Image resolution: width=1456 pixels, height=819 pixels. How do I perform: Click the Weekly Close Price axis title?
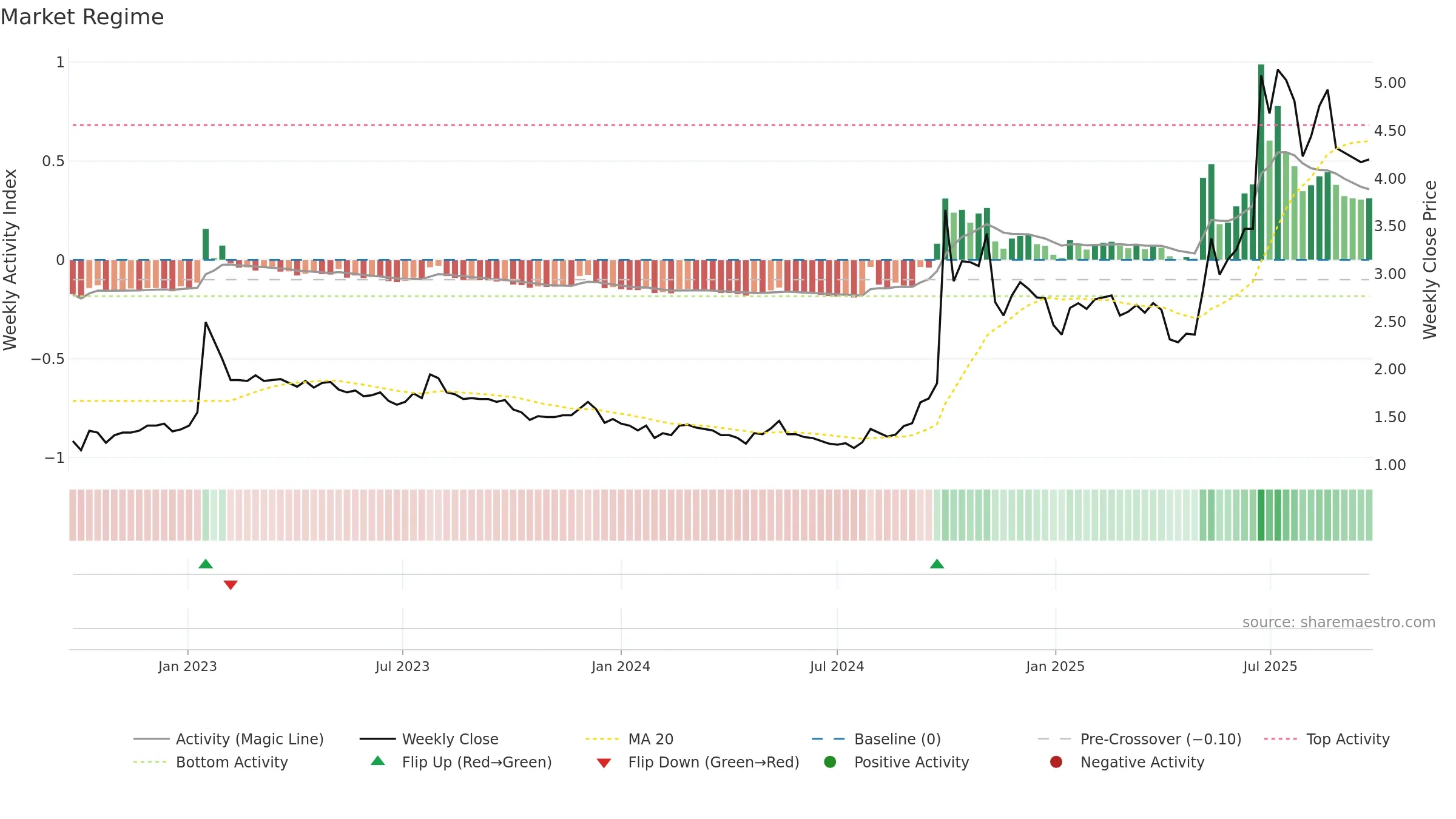tap(1430, 260)
